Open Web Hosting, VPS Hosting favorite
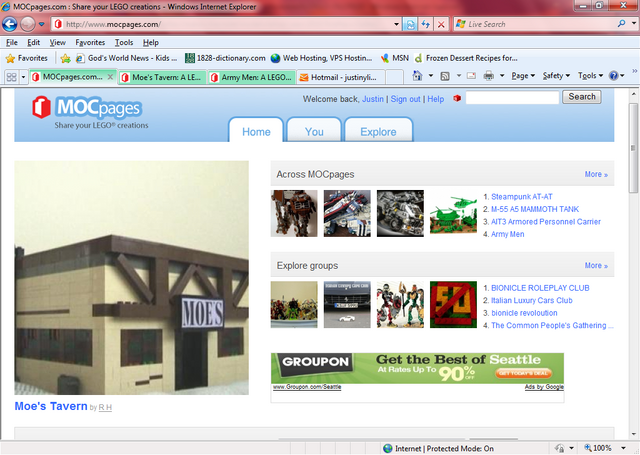The height and width of the screenshot is (455, 640). (322, 58)
